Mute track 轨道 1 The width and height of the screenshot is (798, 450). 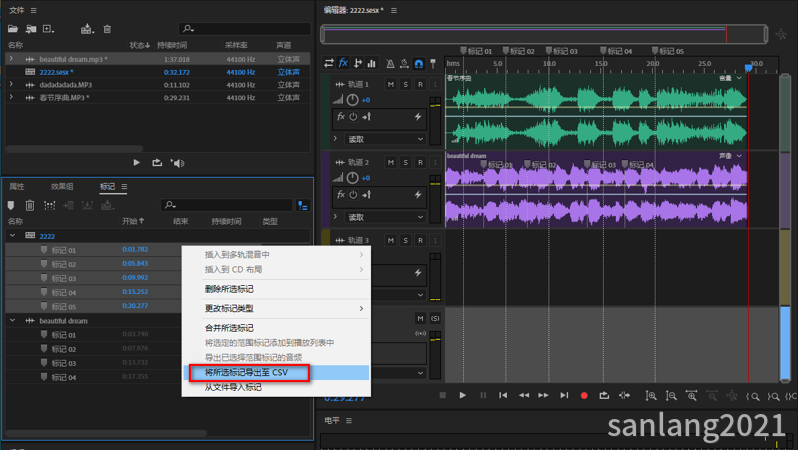[x=391, y=85]
